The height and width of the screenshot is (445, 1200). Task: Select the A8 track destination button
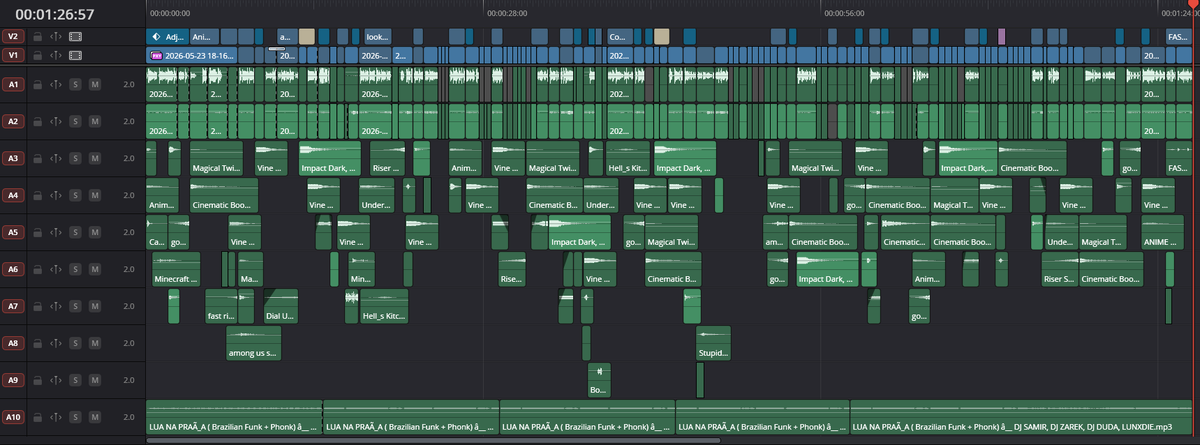click(x=13, y=344)
